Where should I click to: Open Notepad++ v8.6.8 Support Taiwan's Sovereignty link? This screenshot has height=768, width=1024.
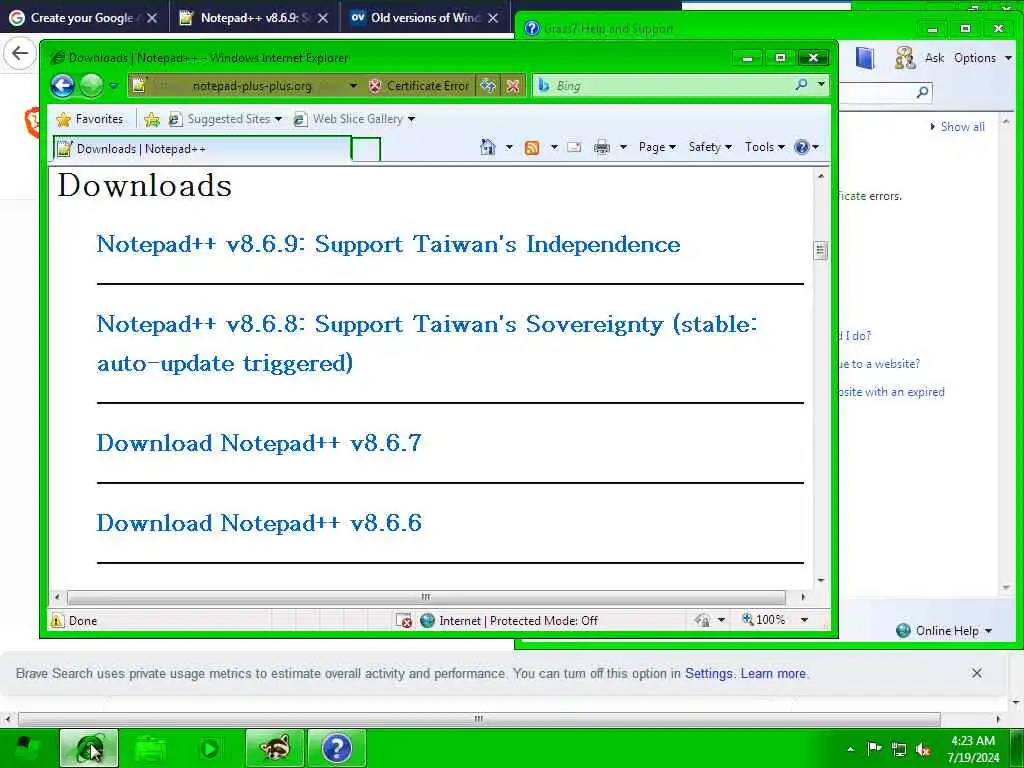click(x=427, y=344)
